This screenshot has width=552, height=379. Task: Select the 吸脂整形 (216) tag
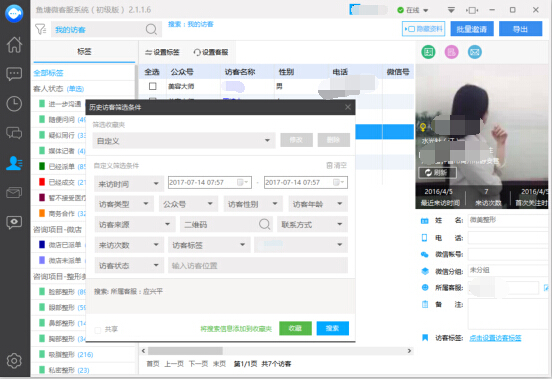[x=66, y=354]
